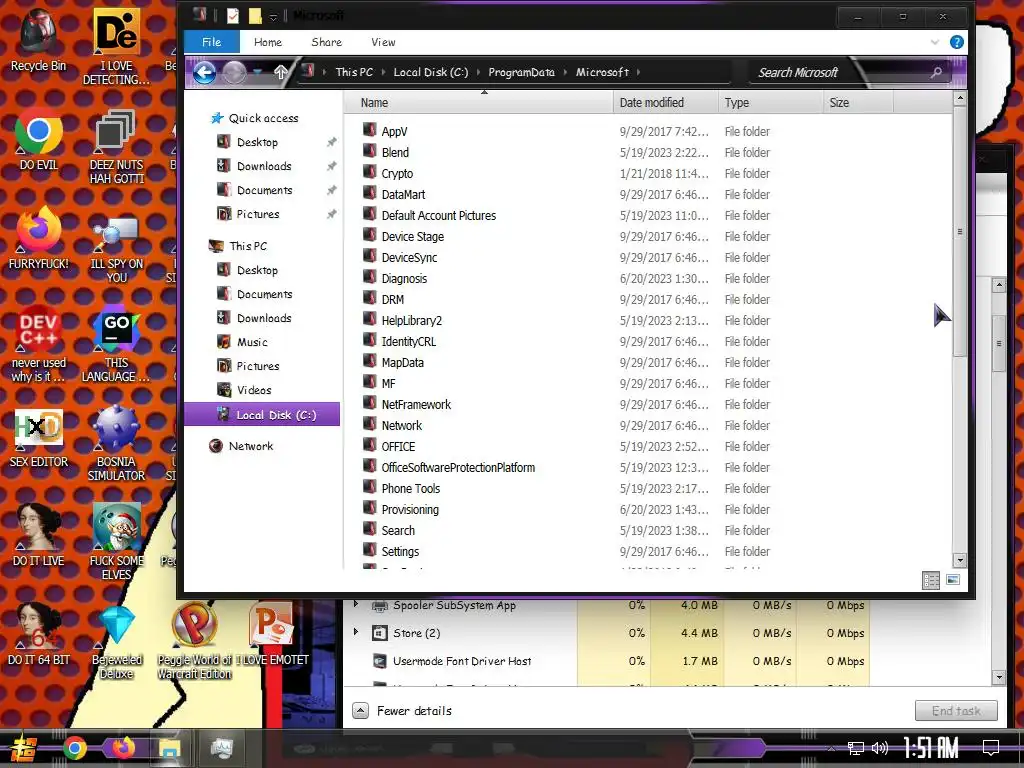Screen dimensions: 1024x768
Task: Click the file list scroll down arrow
Action: (959, 560)
